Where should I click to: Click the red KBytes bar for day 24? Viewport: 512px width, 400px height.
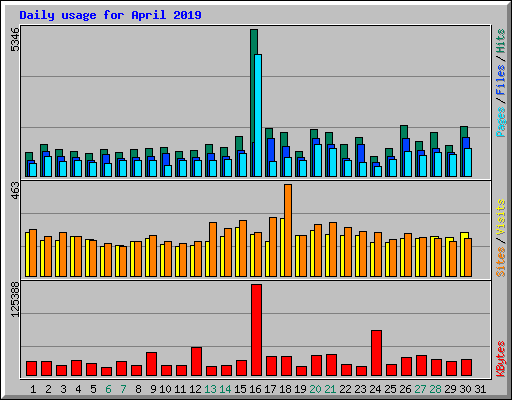coord(376,353)
